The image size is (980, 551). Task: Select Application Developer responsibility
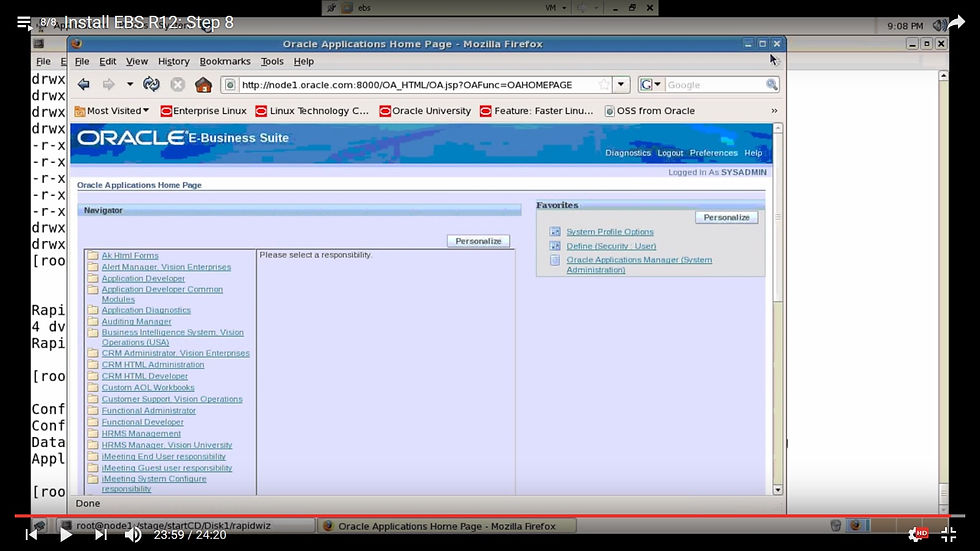pos(143,279)
